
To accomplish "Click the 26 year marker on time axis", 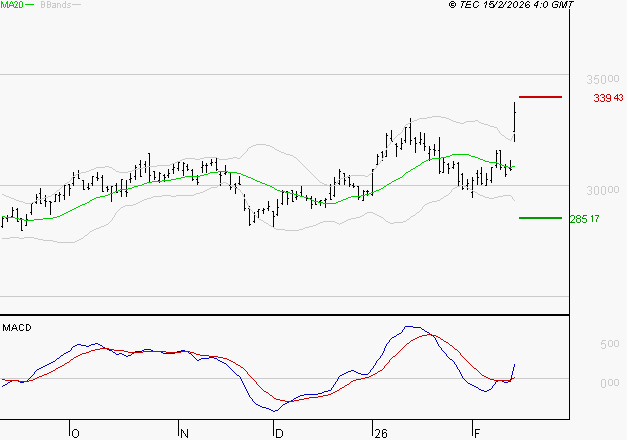I will pyautogui.click(x=381, y=433).
